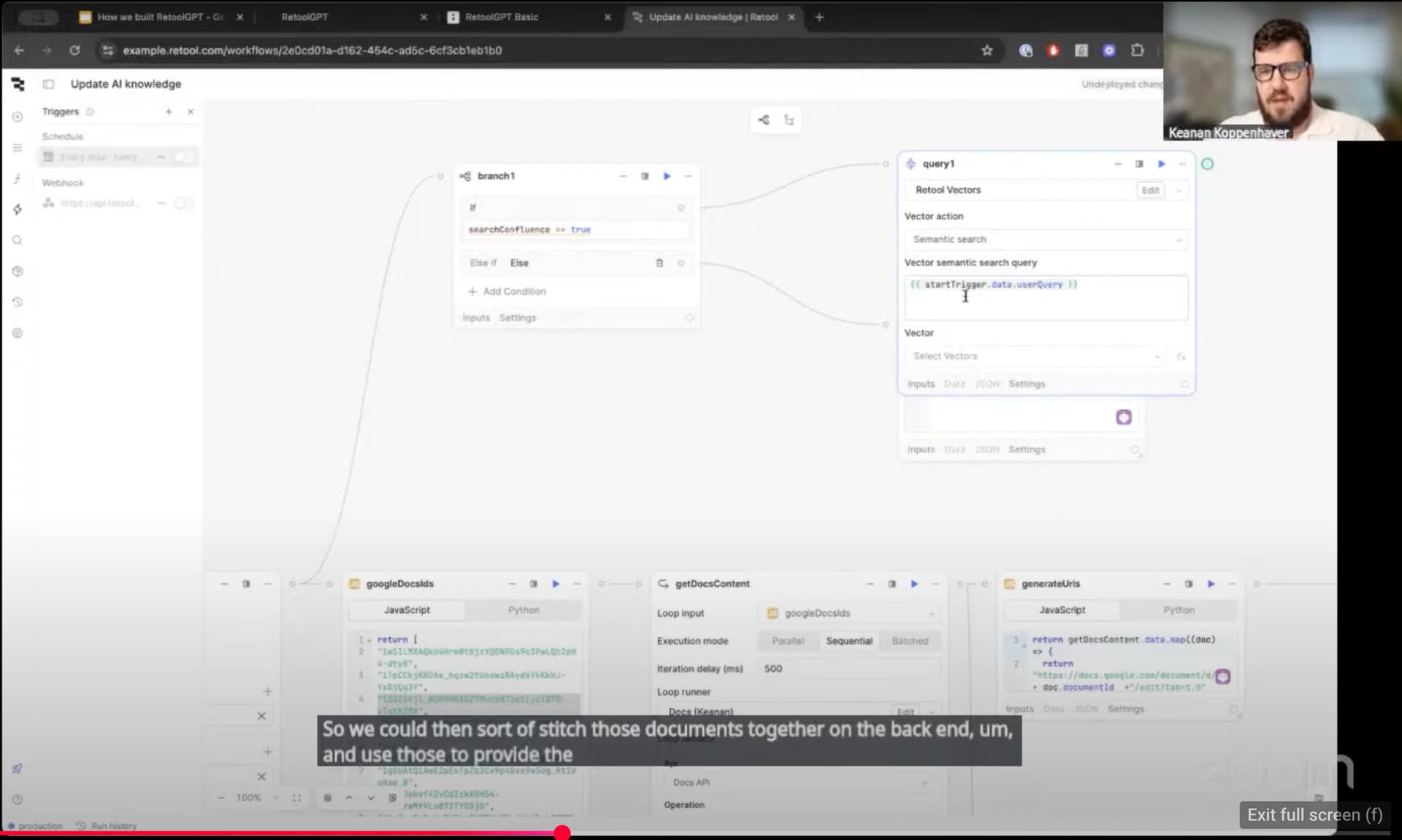The width and height of the screenshot is (1402, 840).
Task: Open Settings tab of query1 block
Action: click(x=1026, y=384)
